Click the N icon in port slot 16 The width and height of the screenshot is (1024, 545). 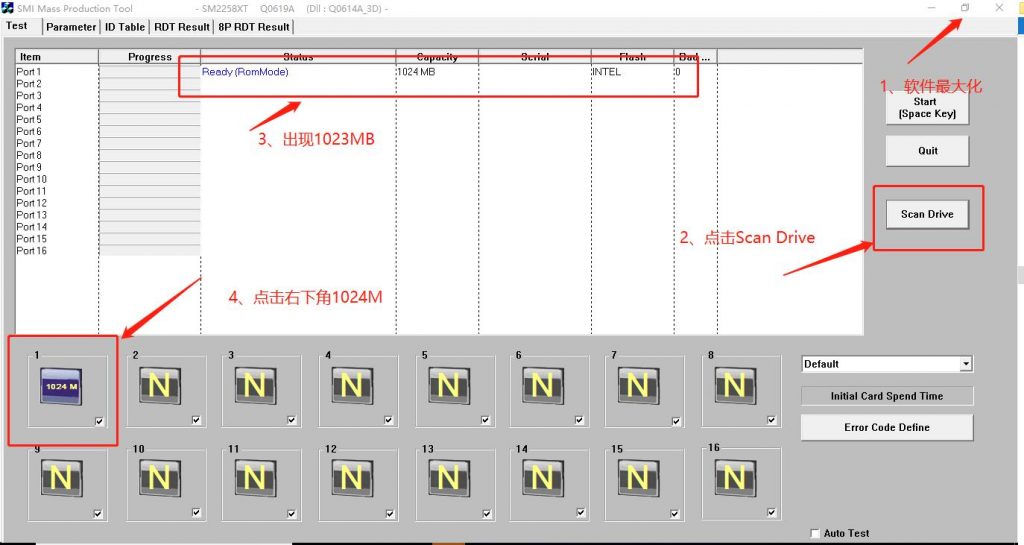[x=734, y=479]
